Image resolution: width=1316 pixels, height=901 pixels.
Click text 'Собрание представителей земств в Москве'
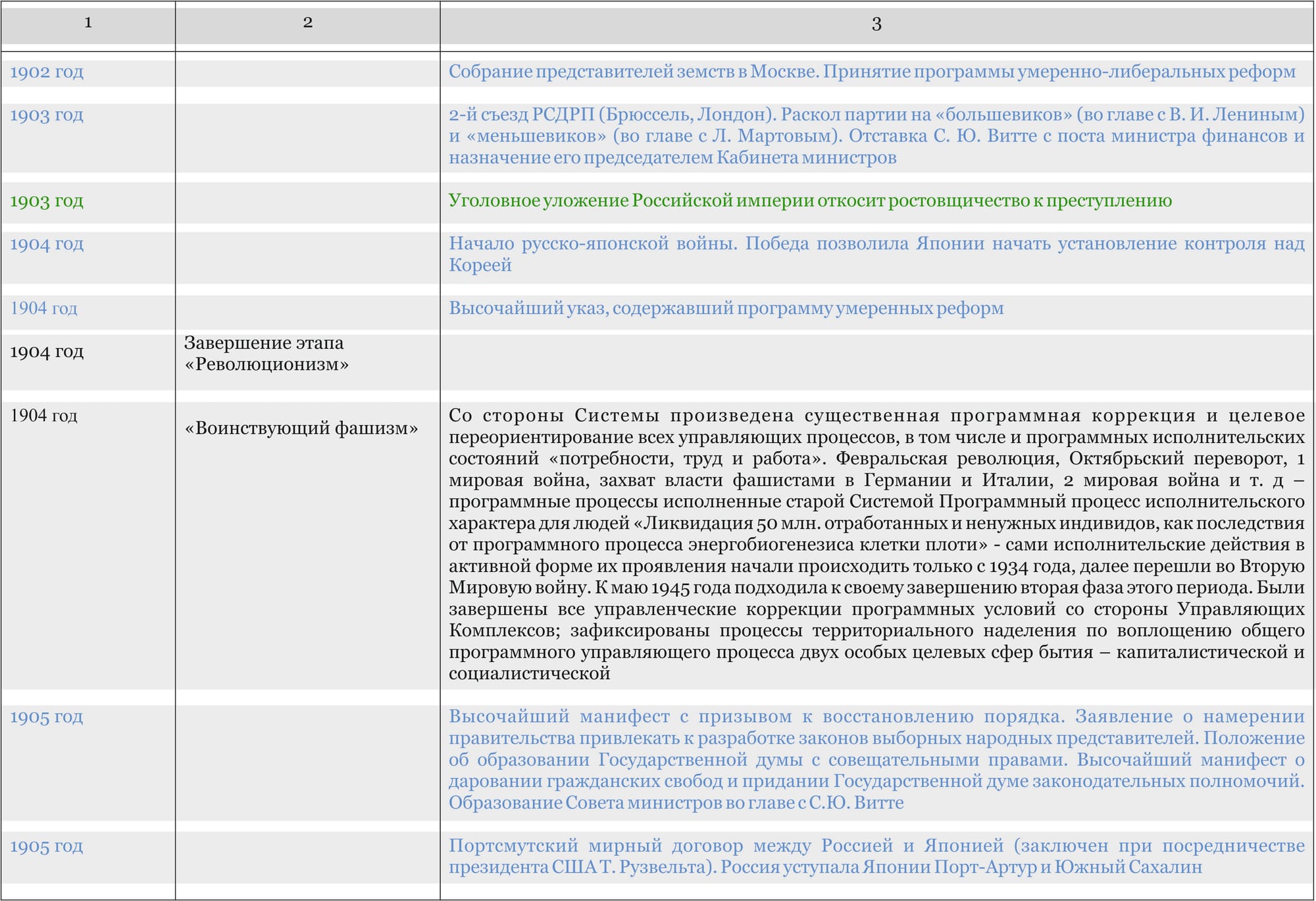click(633, 71)
